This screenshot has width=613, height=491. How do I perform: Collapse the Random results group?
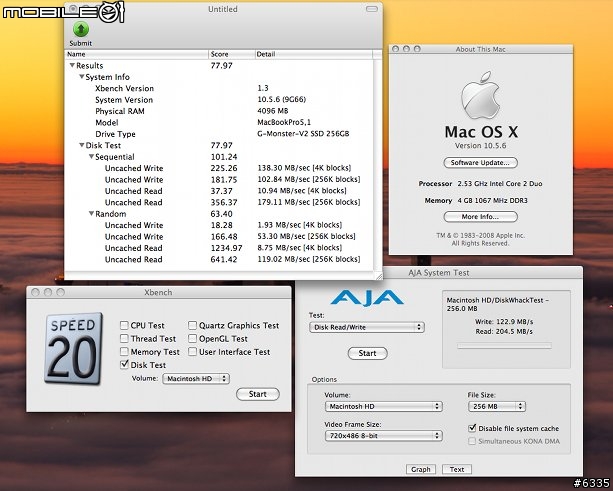pyautogui.click(x=91, y=213)
